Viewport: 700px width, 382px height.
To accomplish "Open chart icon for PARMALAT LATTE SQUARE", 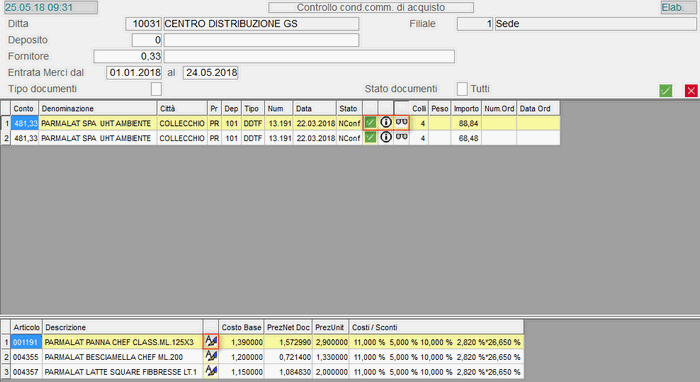I will pyautogui.click(x=211, y=371).
